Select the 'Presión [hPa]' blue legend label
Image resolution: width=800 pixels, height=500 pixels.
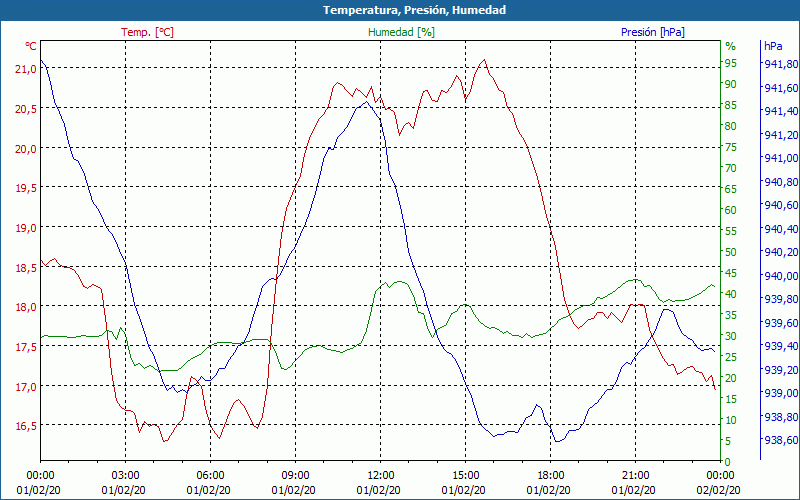[x=653, y=32]
